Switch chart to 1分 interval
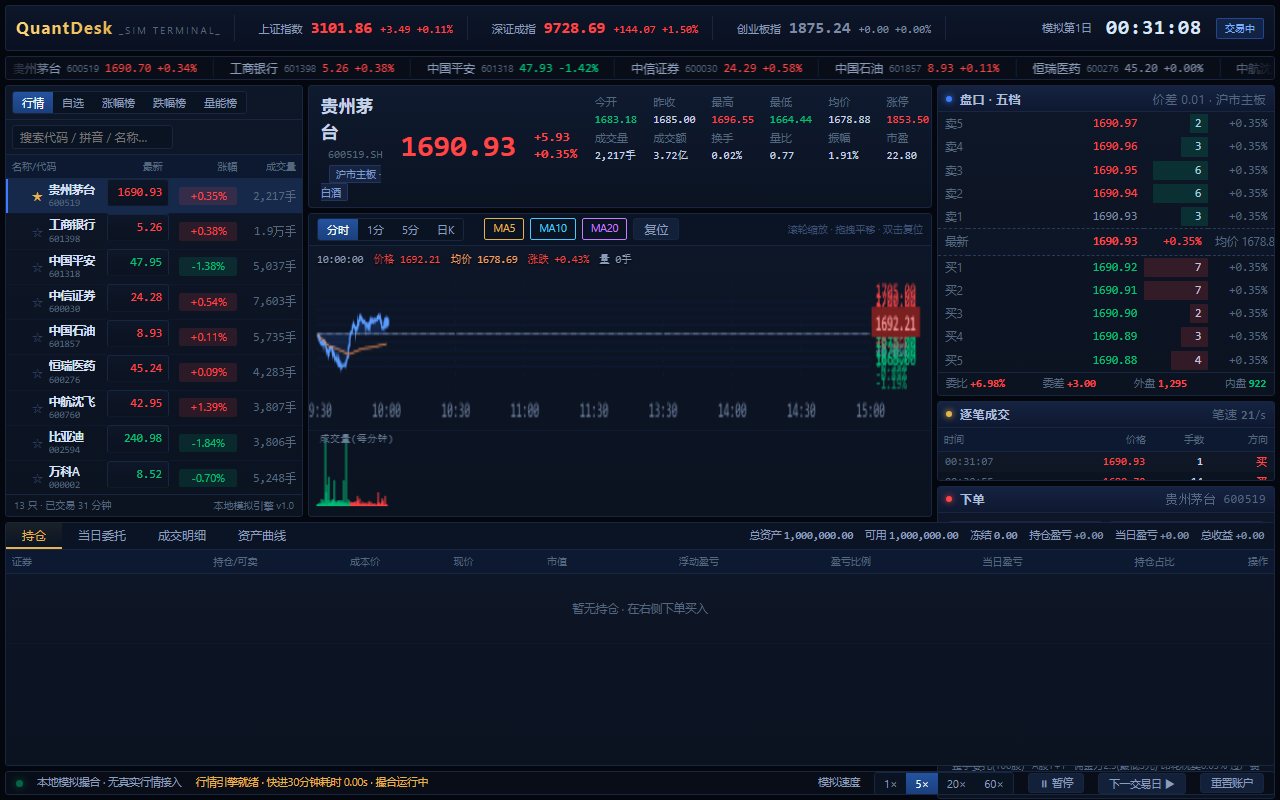 tap(375, 230)
